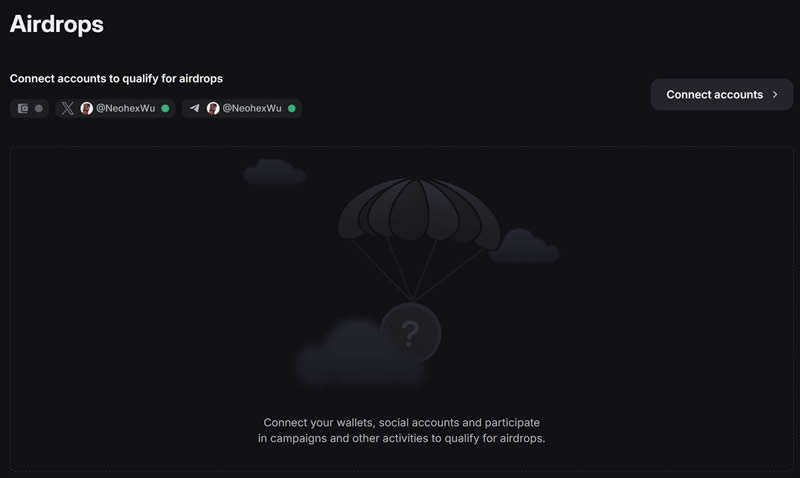Click the Telegram paper plane icon
This screenshot has height=478, width=800.
194,108
